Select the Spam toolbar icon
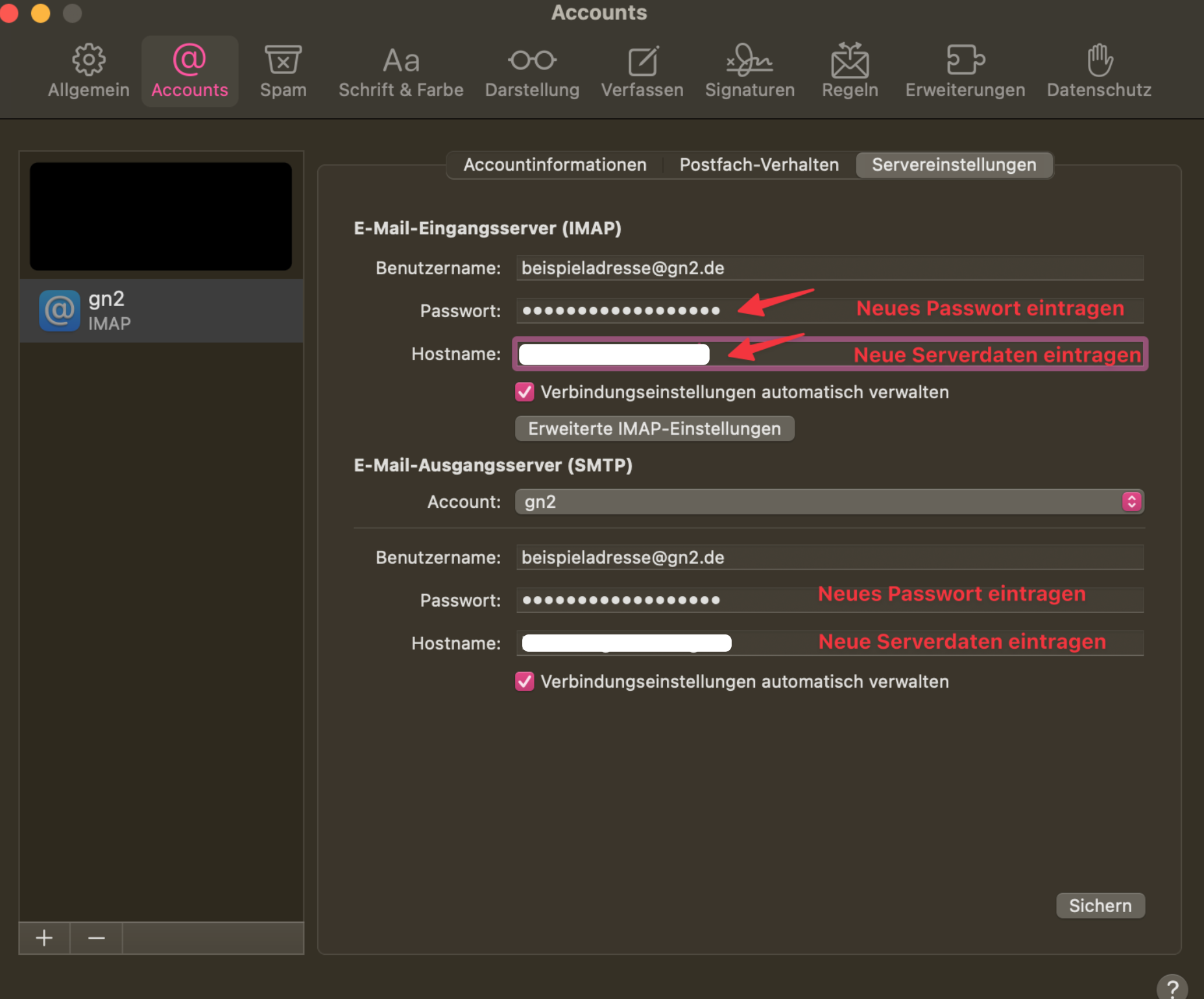This screenshot has width=1204, height=999. (283, 71)
